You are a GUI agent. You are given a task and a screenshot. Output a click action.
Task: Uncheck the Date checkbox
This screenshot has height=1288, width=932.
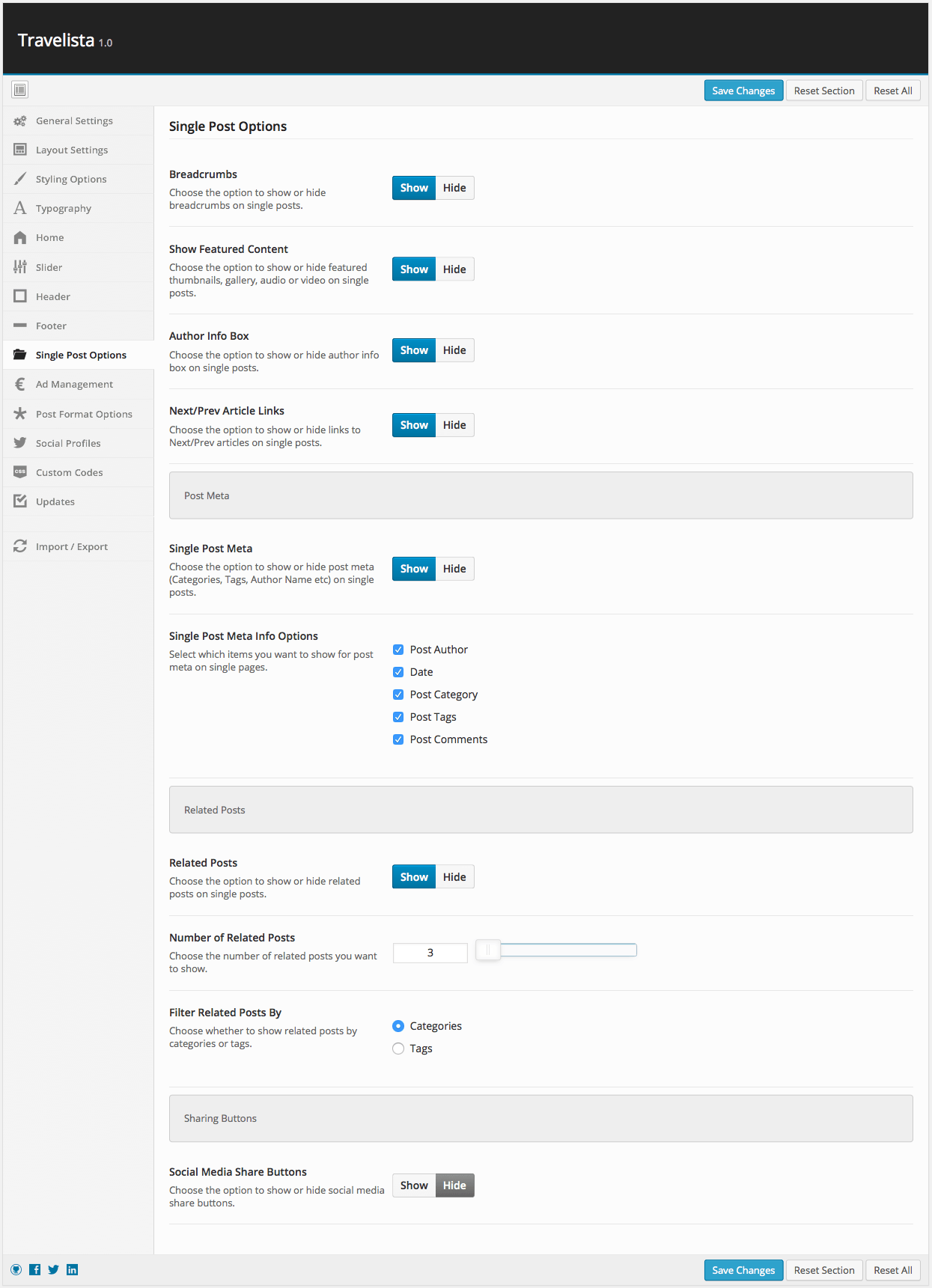pos(398,672)
